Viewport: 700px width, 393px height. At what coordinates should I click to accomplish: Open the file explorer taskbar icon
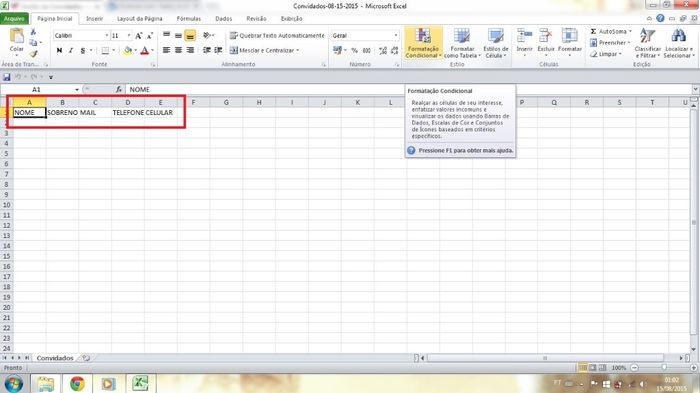point(45,384)
